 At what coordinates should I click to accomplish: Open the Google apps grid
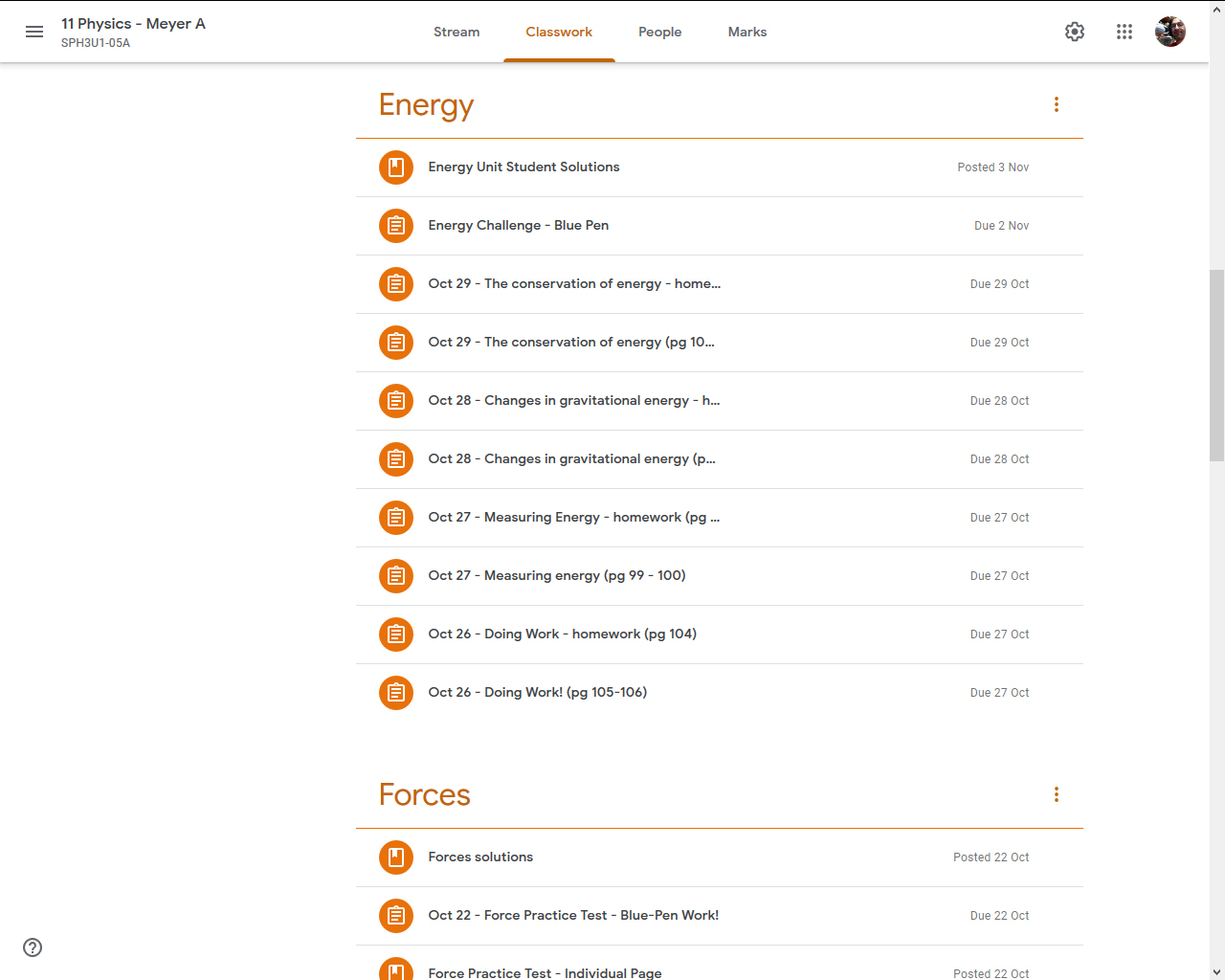point(1125,32)
